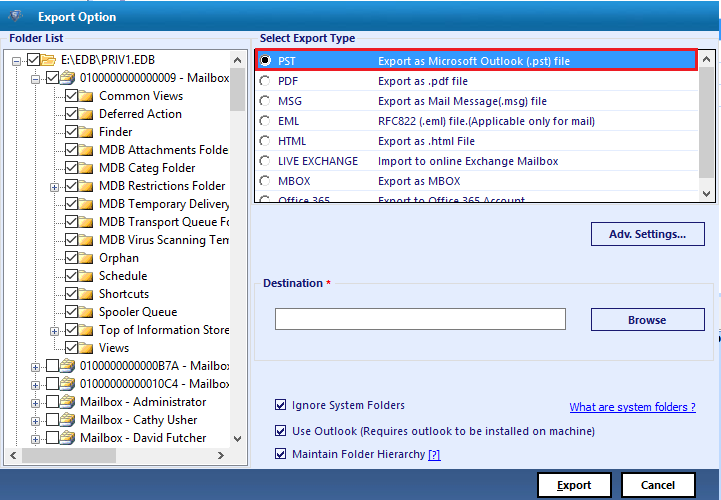The image size is (721, 500).
Task: Click the folder list horizontal scrollbar thumb
Action: tap(69, 455)
